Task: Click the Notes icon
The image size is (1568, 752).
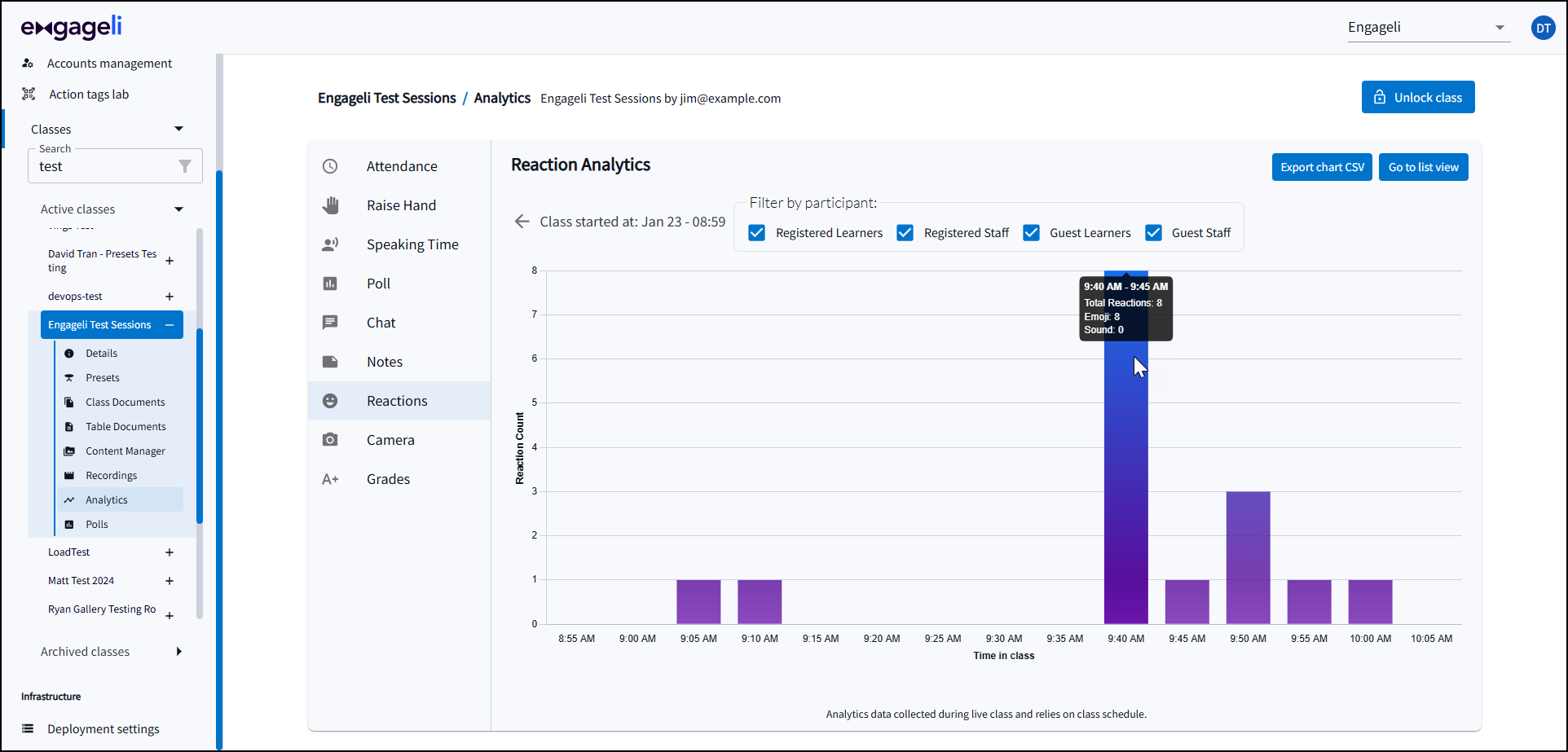Action: (330, 362)
